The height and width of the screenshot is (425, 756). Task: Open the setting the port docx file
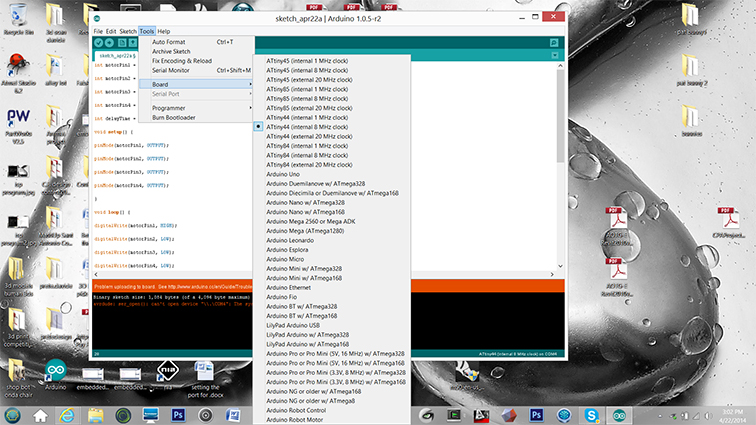[x=204, y=379]
